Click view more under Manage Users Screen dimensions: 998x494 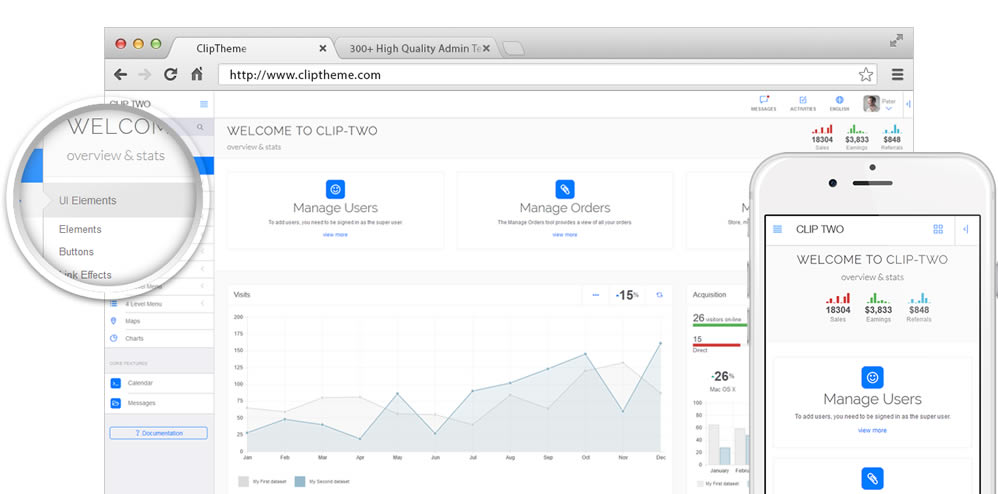pyautogui.click(x=335, y=234)
